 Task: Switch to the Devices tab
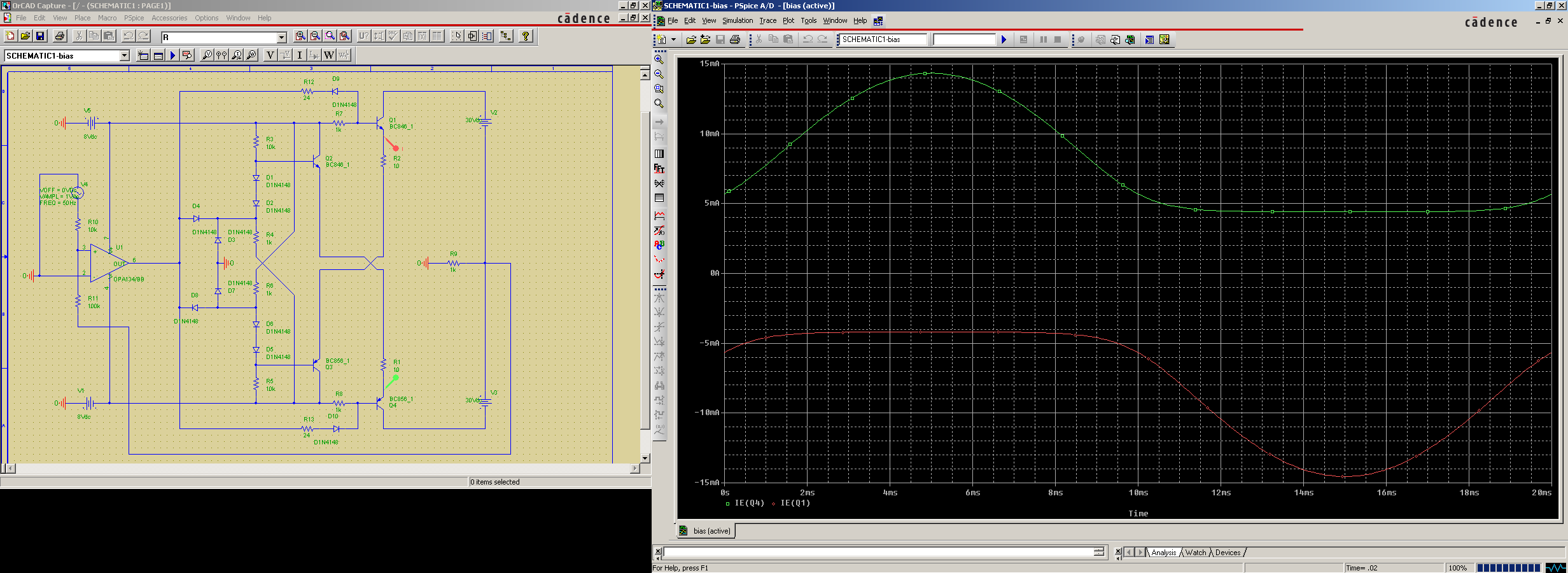point(1228,552)
